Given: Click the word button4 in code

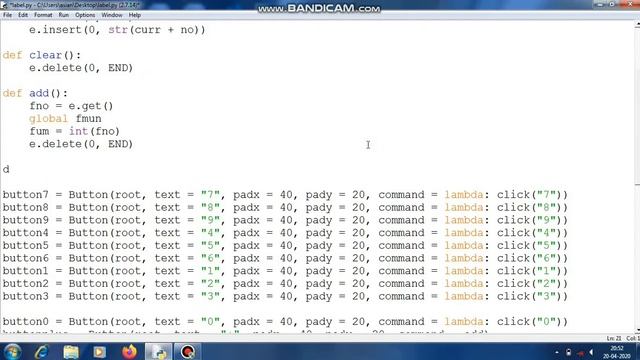Looking at the screenshot, I should point(25,233).
